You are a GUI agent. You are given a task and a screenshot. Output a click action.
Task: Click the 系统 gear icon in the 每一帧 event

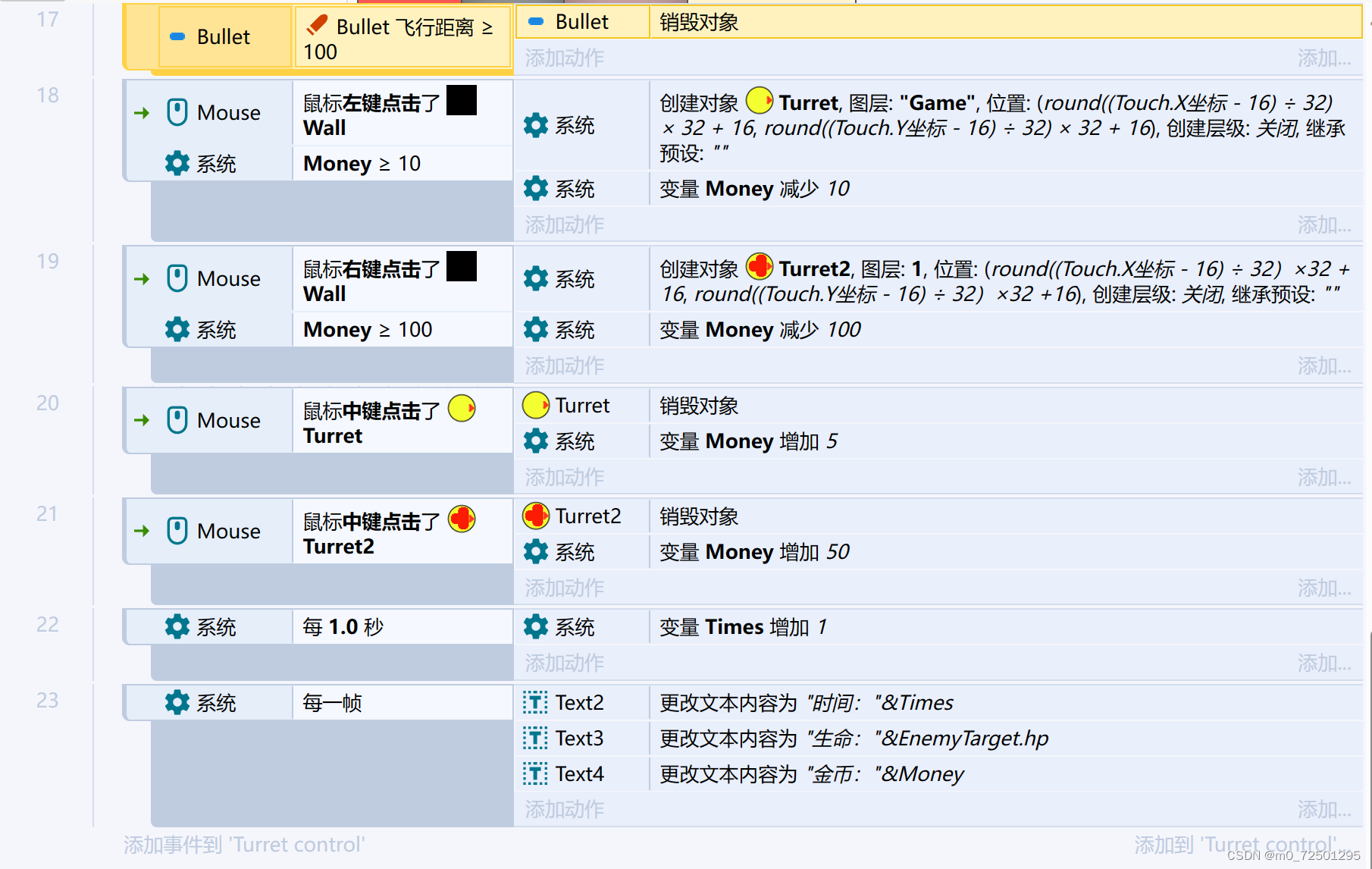[x=177, y=702]
